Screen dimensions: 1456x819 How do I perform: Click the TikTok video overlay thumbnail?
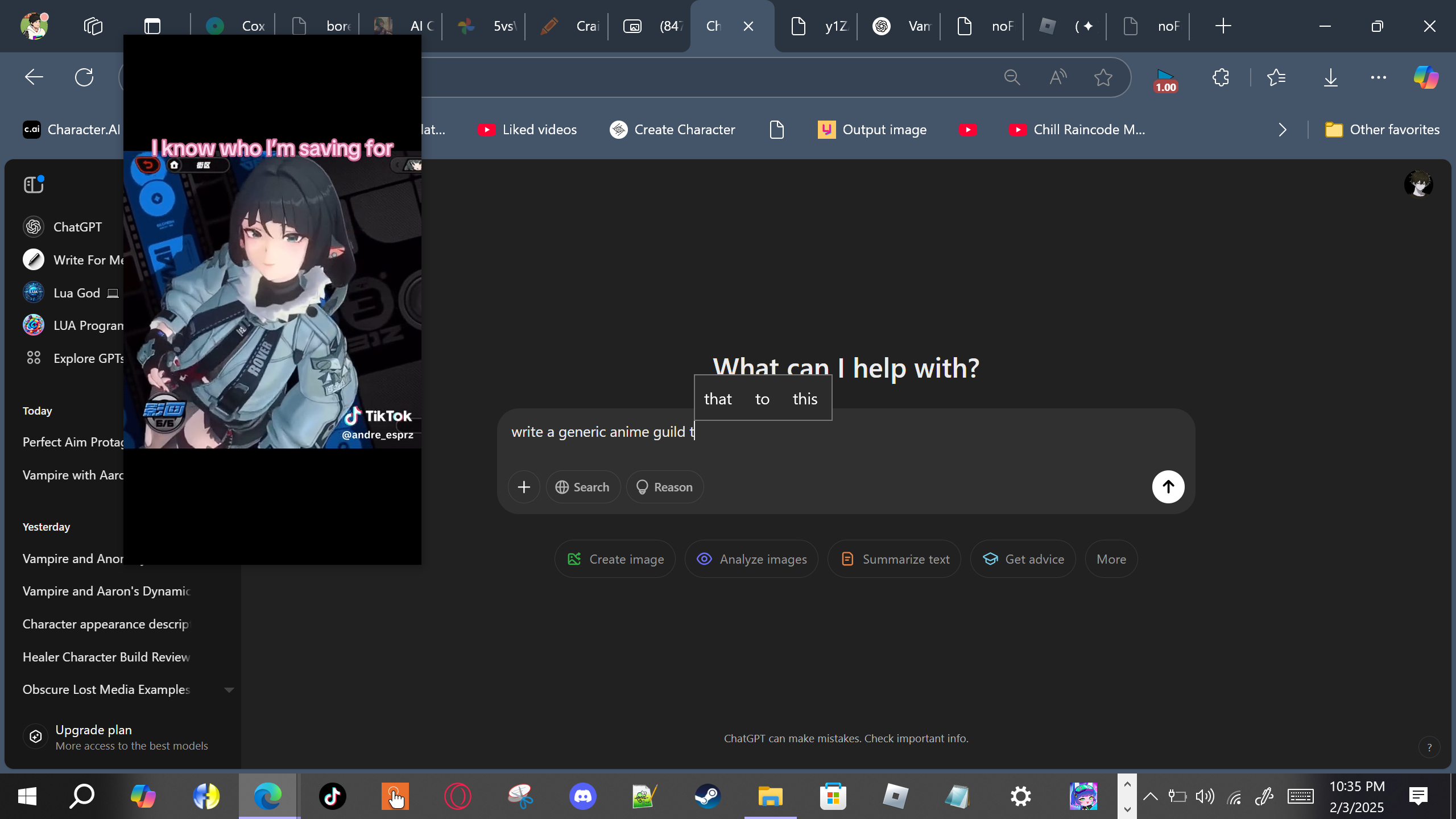click(x=272, y=300)
